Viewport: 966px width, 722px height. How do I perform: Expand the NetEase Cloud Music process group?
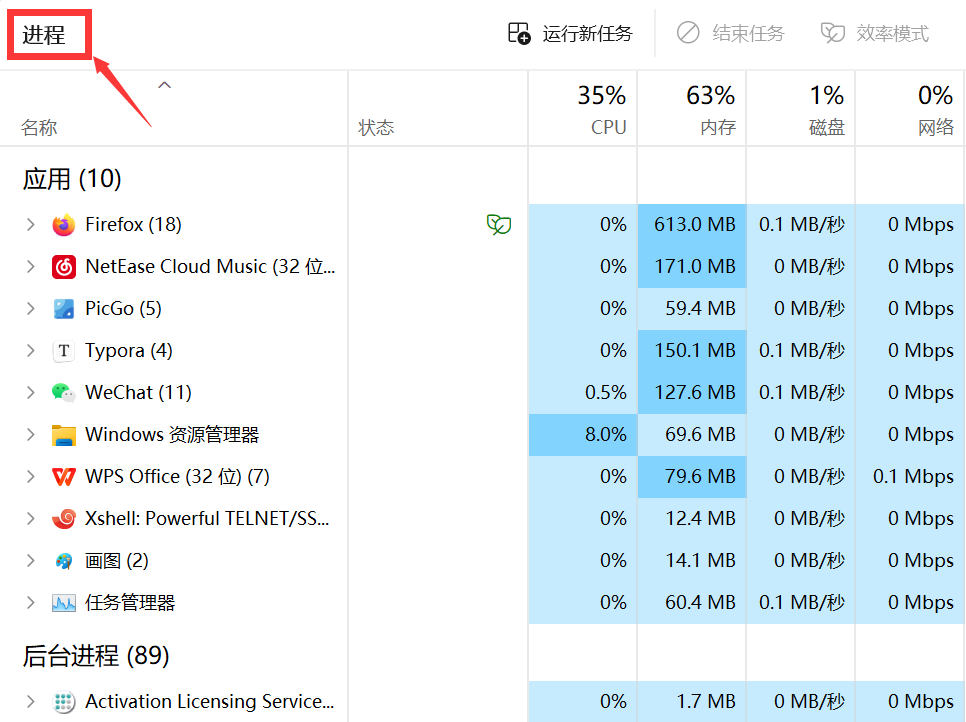point(30,266)
